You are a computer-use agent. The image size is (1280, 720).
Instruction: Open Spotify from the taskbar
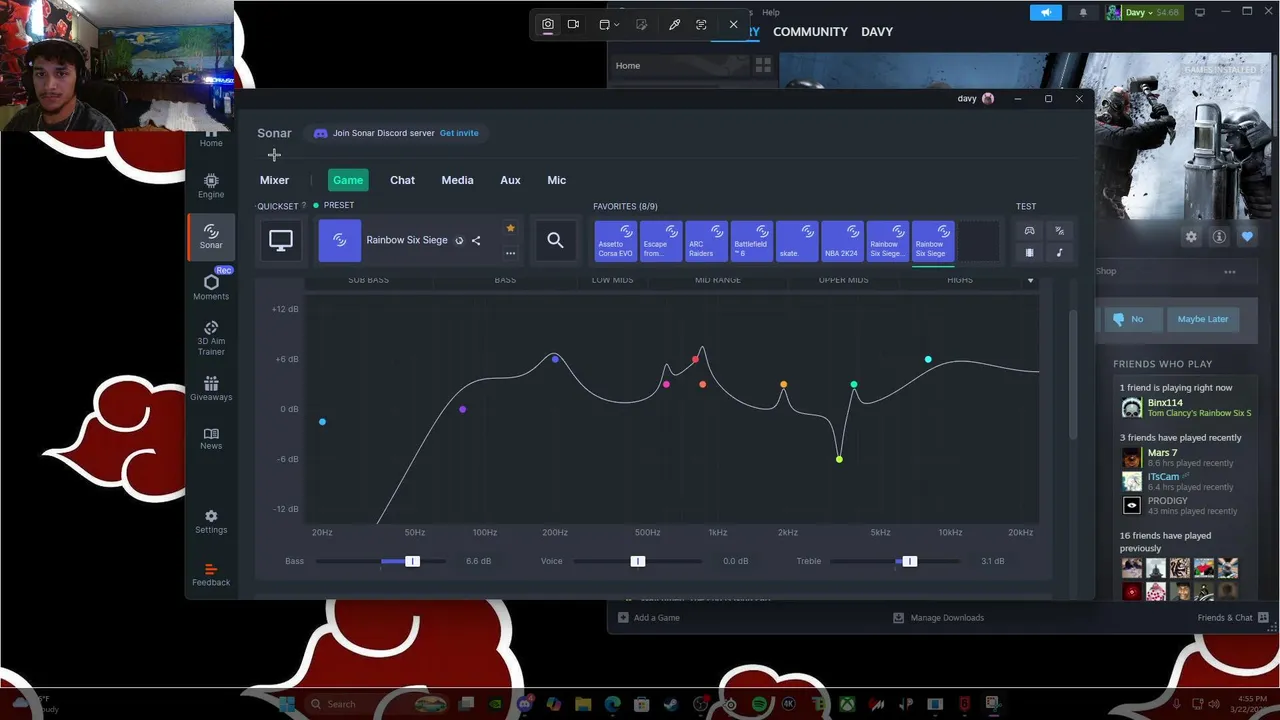click(759, 704)
